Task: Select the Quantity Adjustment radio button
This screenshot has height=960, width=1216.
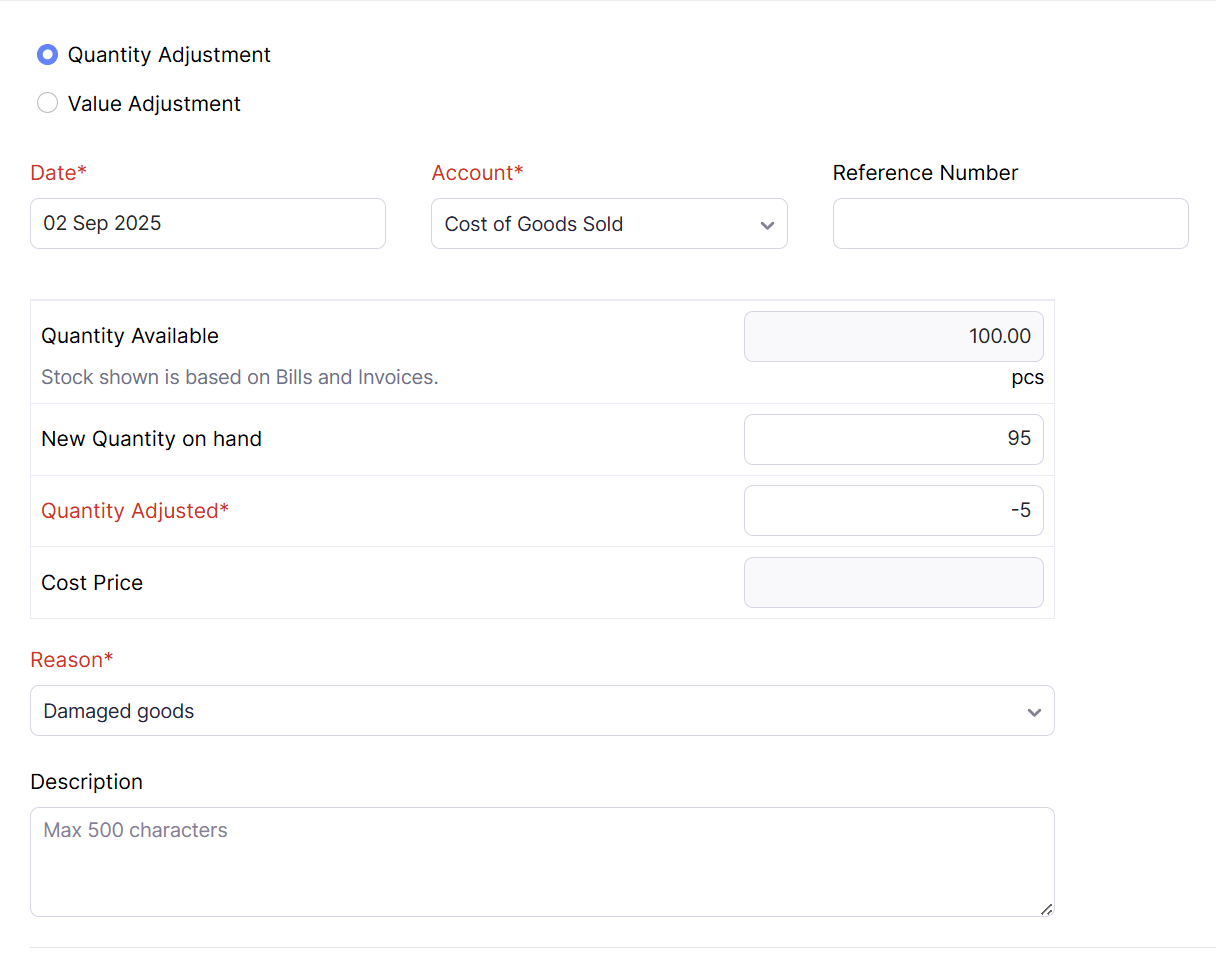Action: (x=47, y=55)
